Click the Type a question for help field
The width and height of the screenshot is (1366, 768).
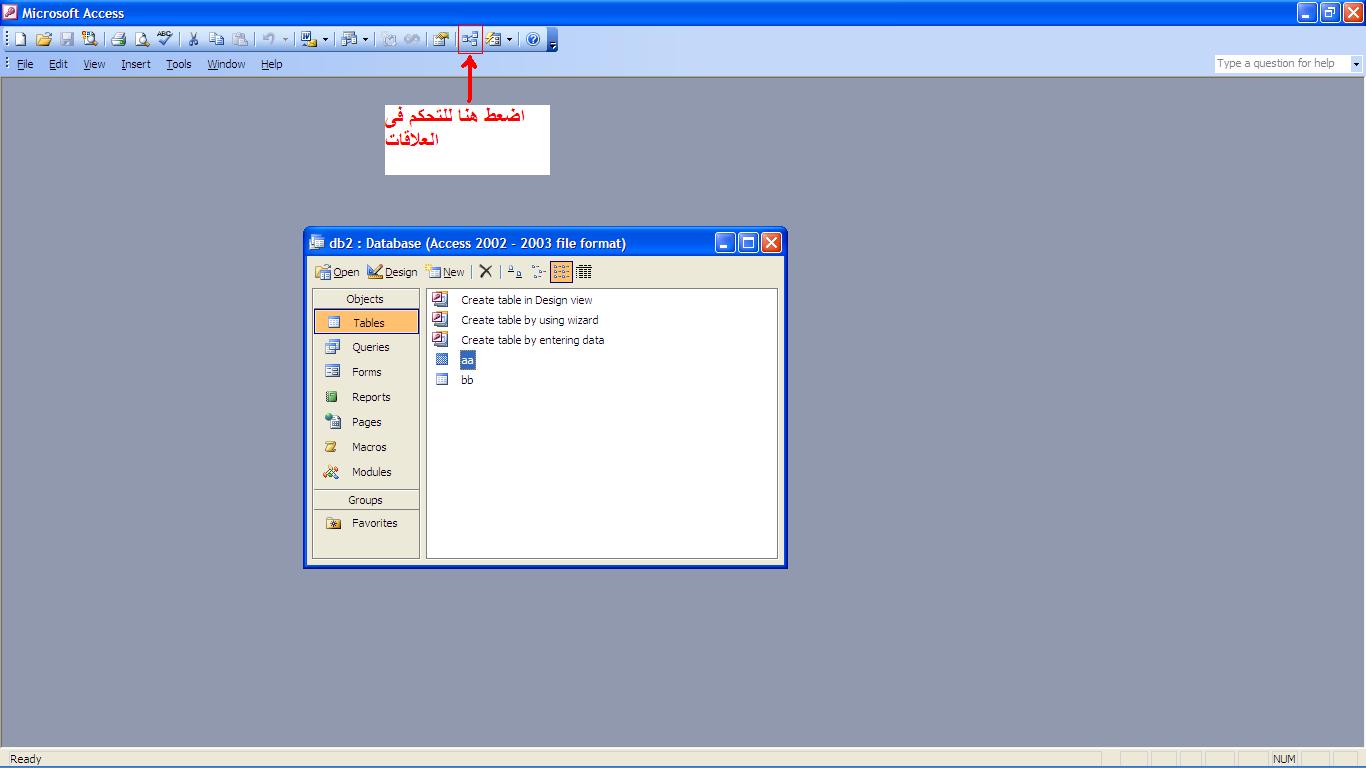click(1282, 63)
